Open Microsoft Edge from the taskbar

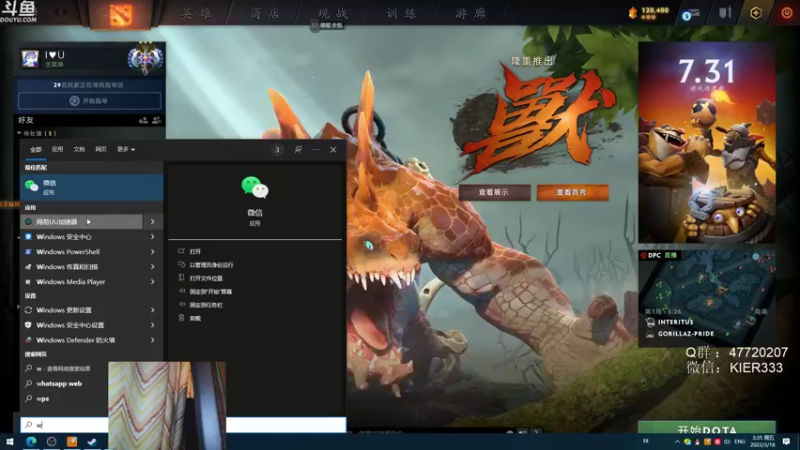[x=31, y=441]
